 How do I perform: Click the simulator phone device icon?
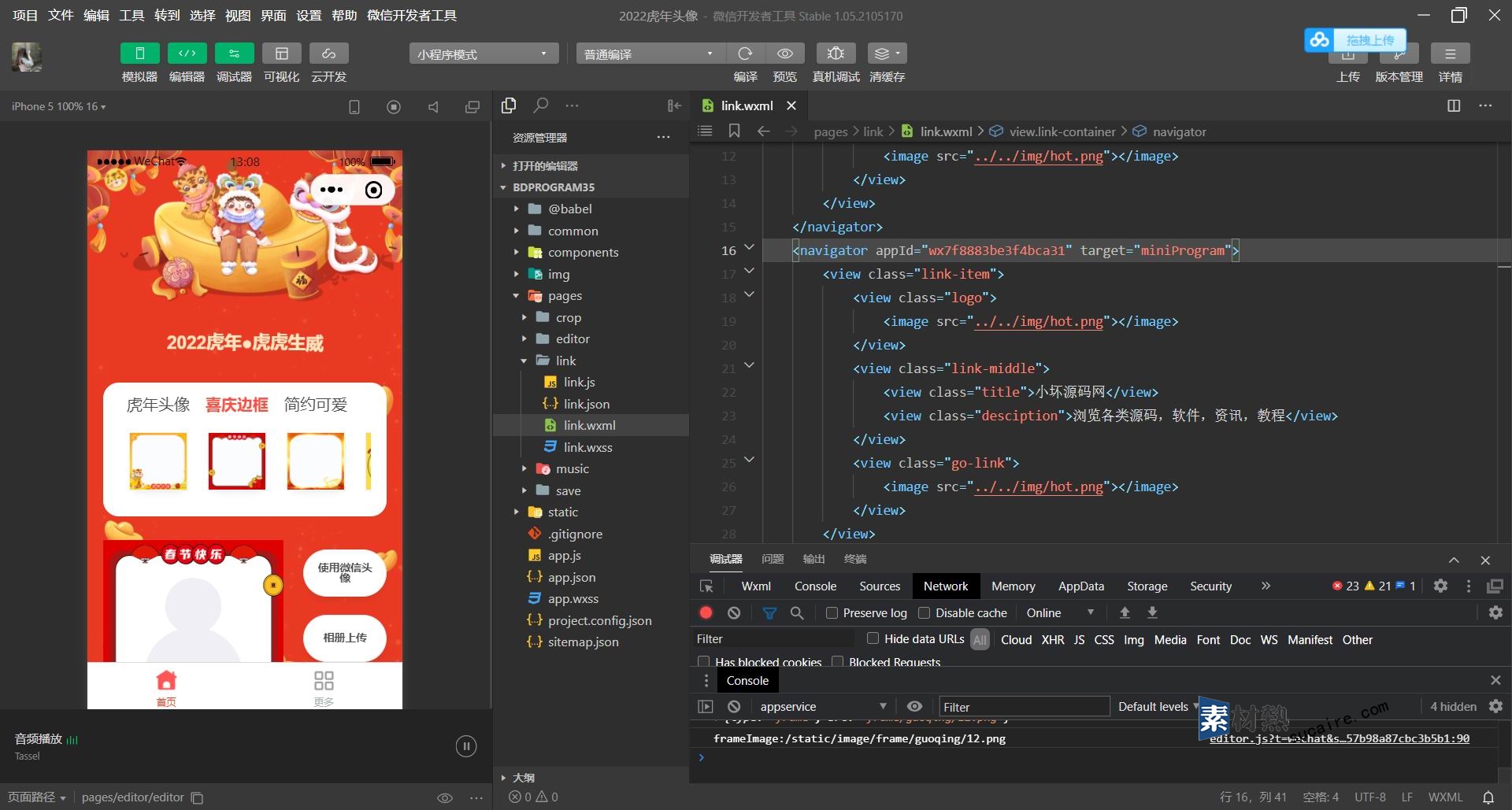tap(354, 106)
